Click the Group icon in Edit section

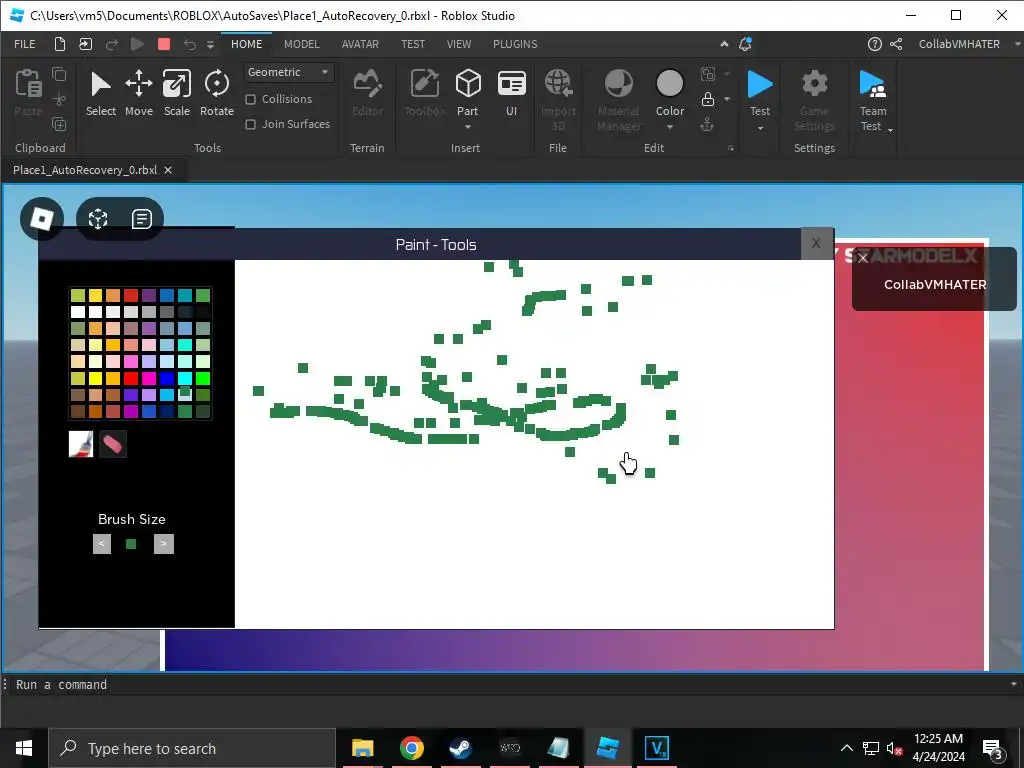(x=708, y=74)
